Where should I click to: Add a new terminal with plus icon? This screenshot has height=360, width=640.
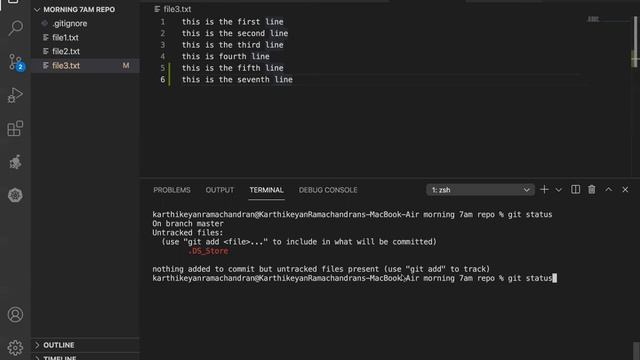point(544,190)
